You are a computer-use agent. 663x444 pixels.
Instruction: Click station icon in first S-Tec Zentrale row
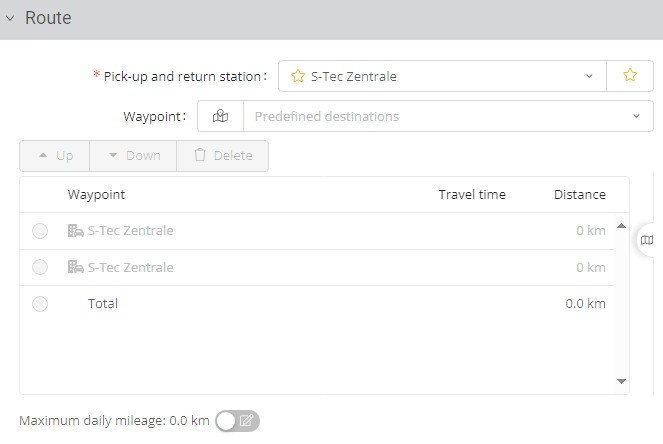click(x=75, y=231)
